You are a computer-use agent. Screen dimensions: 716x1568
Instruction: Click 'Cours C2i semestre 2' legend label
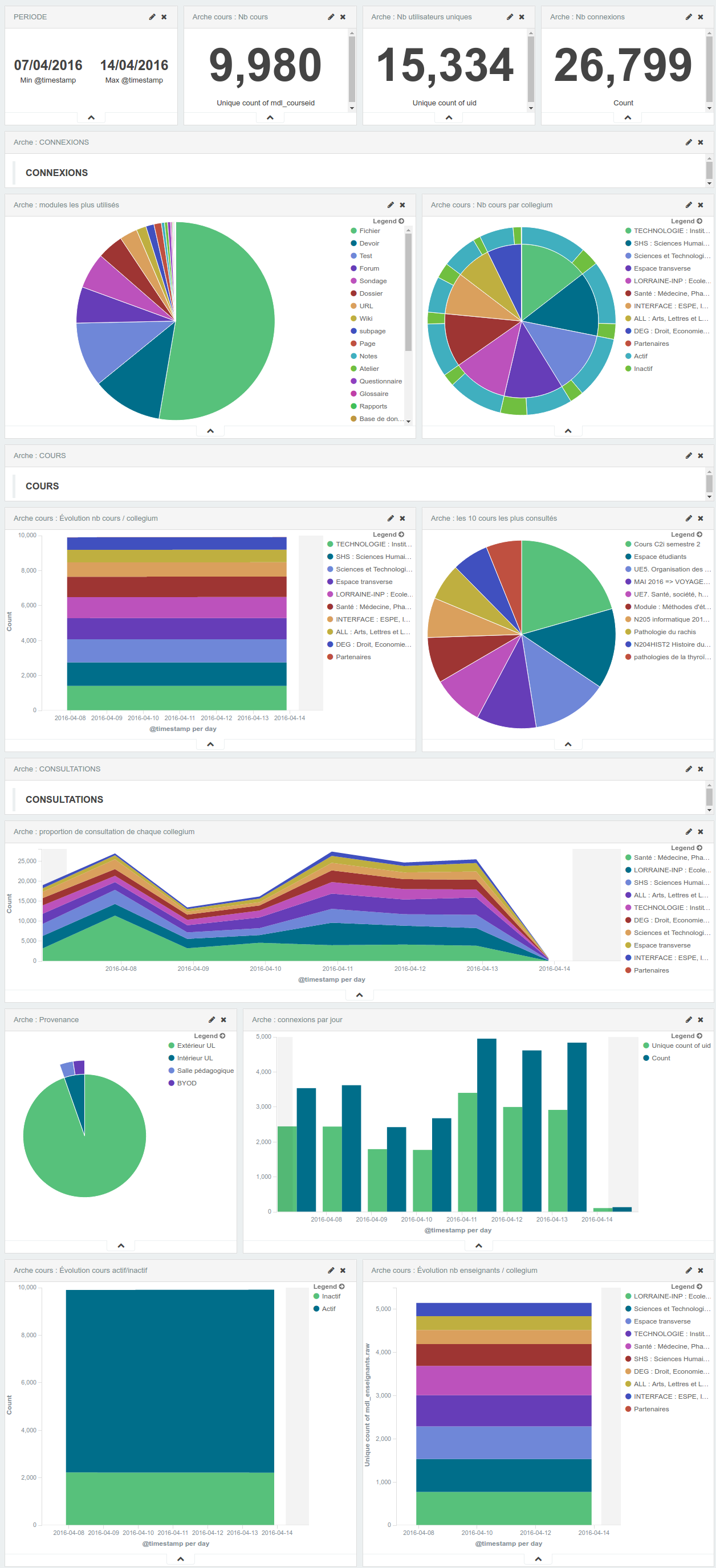(x=666, y=545)
